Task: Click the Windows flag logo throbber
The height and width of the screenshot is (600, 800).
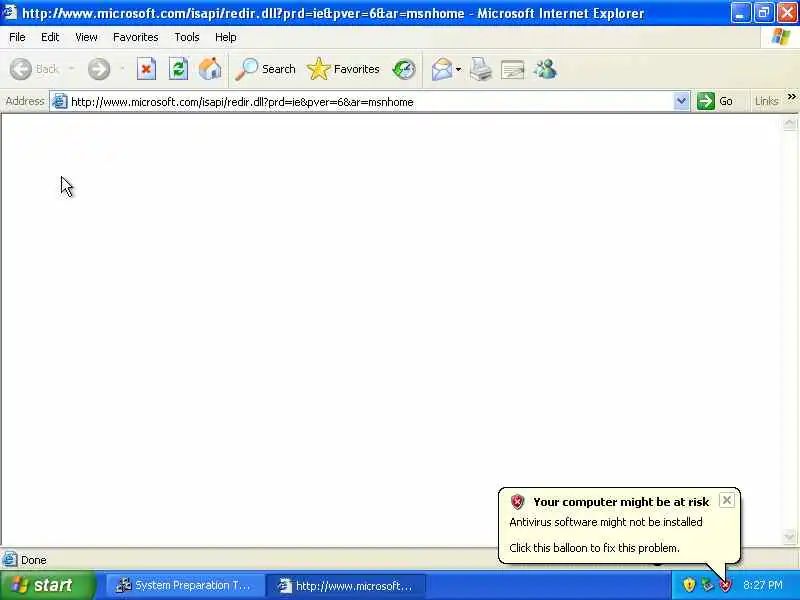Action: (781, 37)
